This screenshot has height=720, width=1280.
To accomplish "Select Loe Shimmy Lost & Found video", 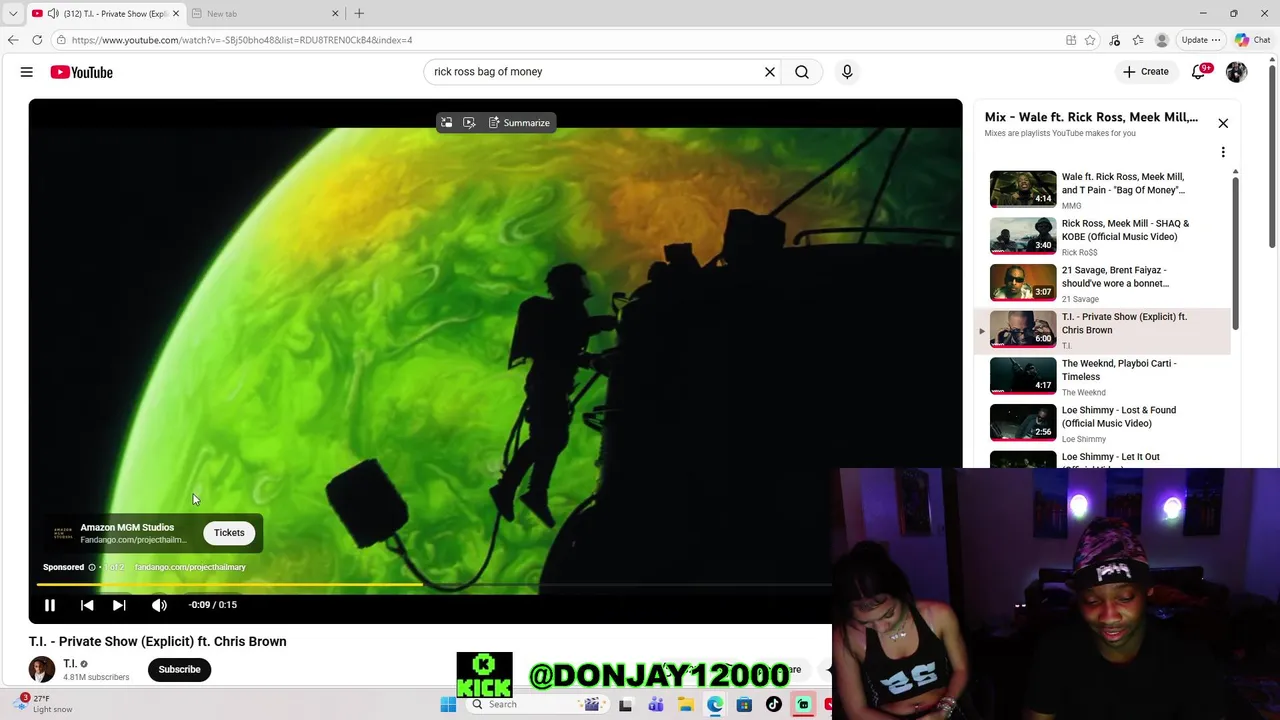I will 1105,424.
